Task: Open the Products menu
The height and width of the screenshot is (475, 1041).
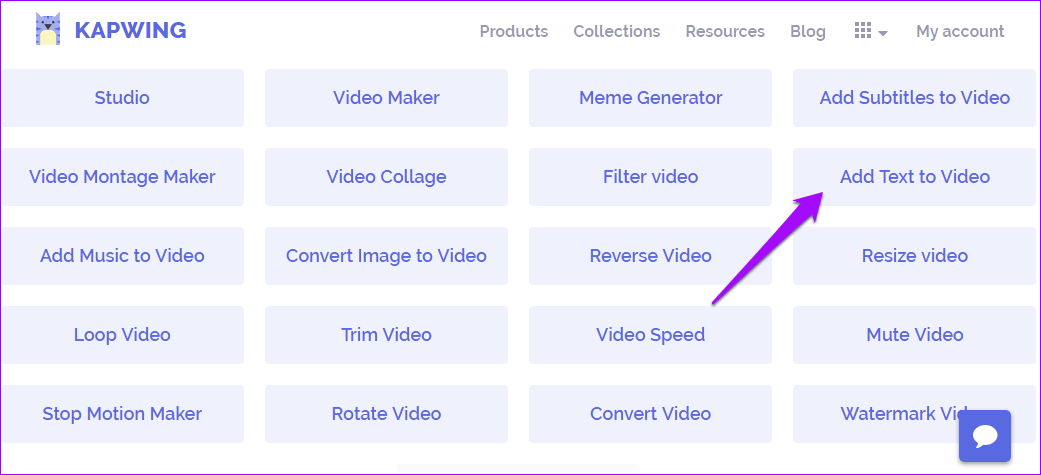Action: (514, 31)
